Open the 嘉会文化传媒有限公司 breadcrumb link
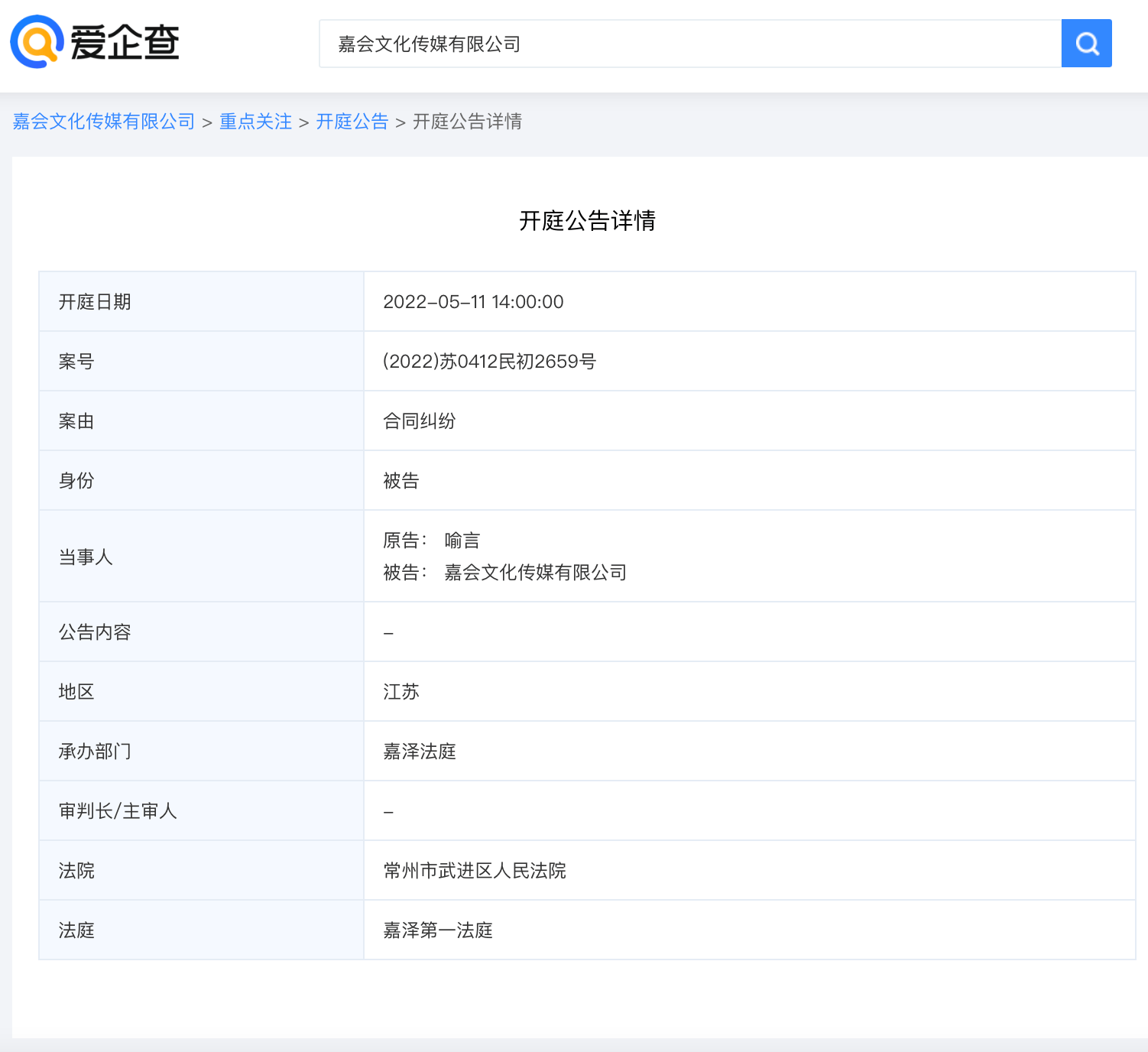 [x=102, y=121]
